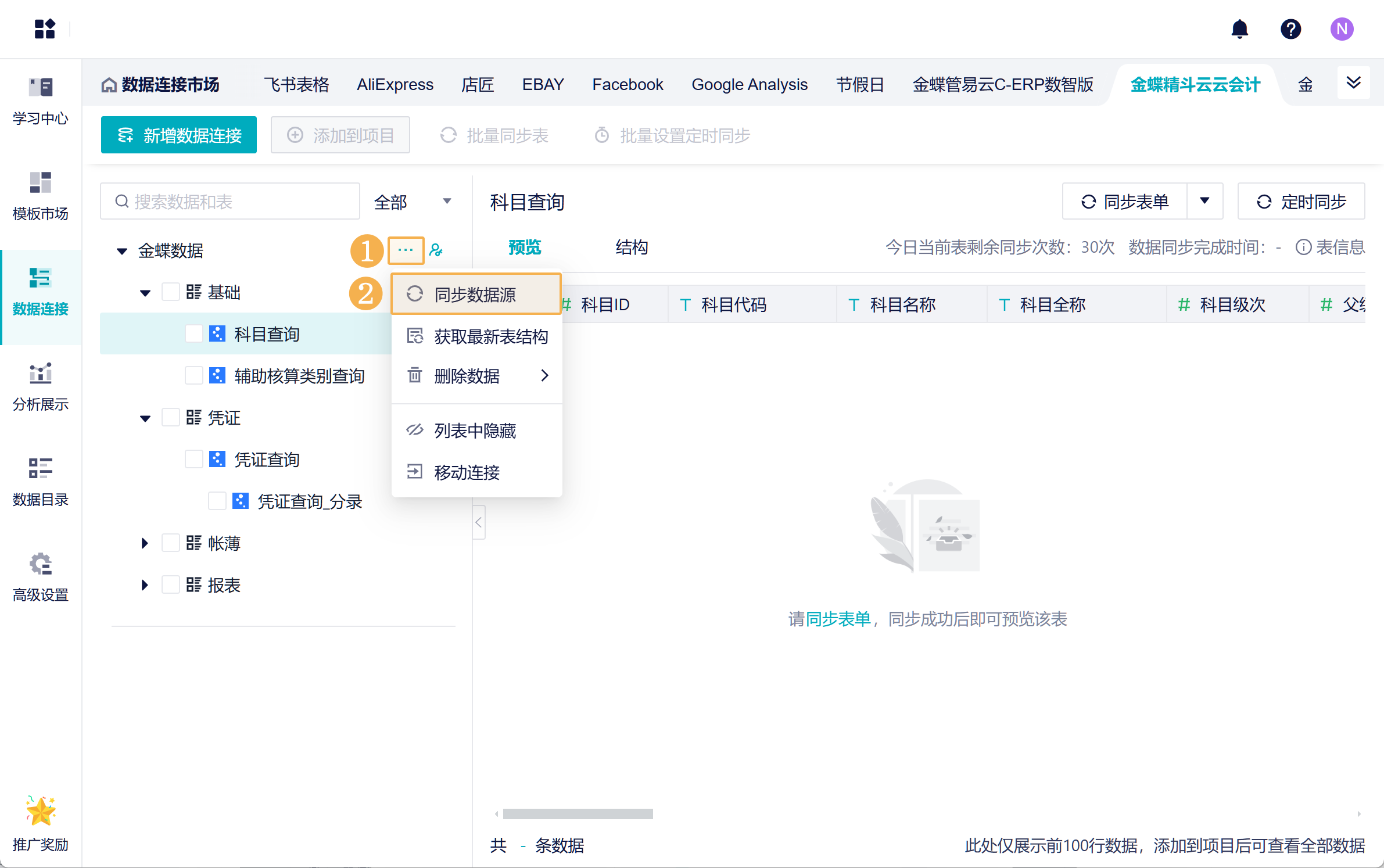The height and width of the screenshot is (868, 1384).
Task: Click the 同步表单 link in the empty message
Action: (838, 619)
